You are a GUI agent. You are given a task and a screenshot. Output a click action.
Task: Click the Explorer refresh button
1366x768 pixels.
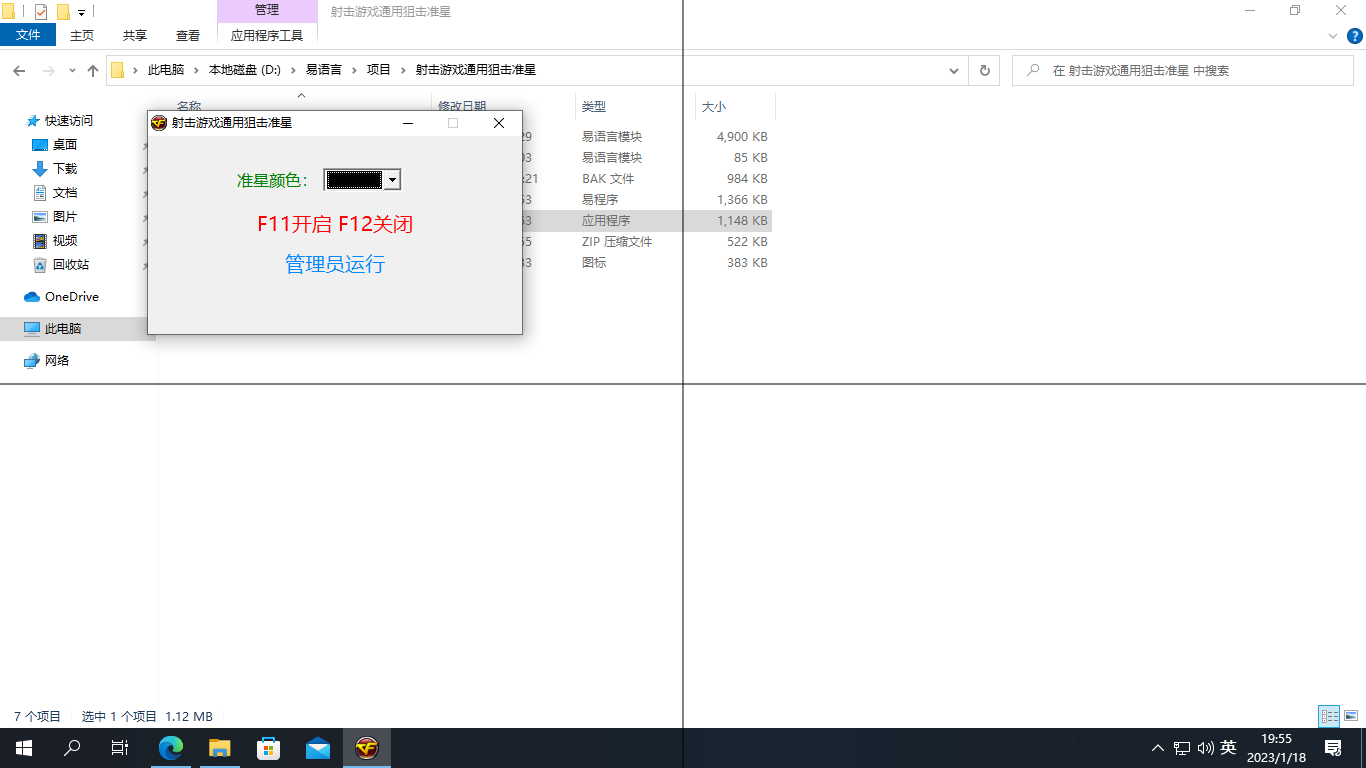tap(984, 71)
